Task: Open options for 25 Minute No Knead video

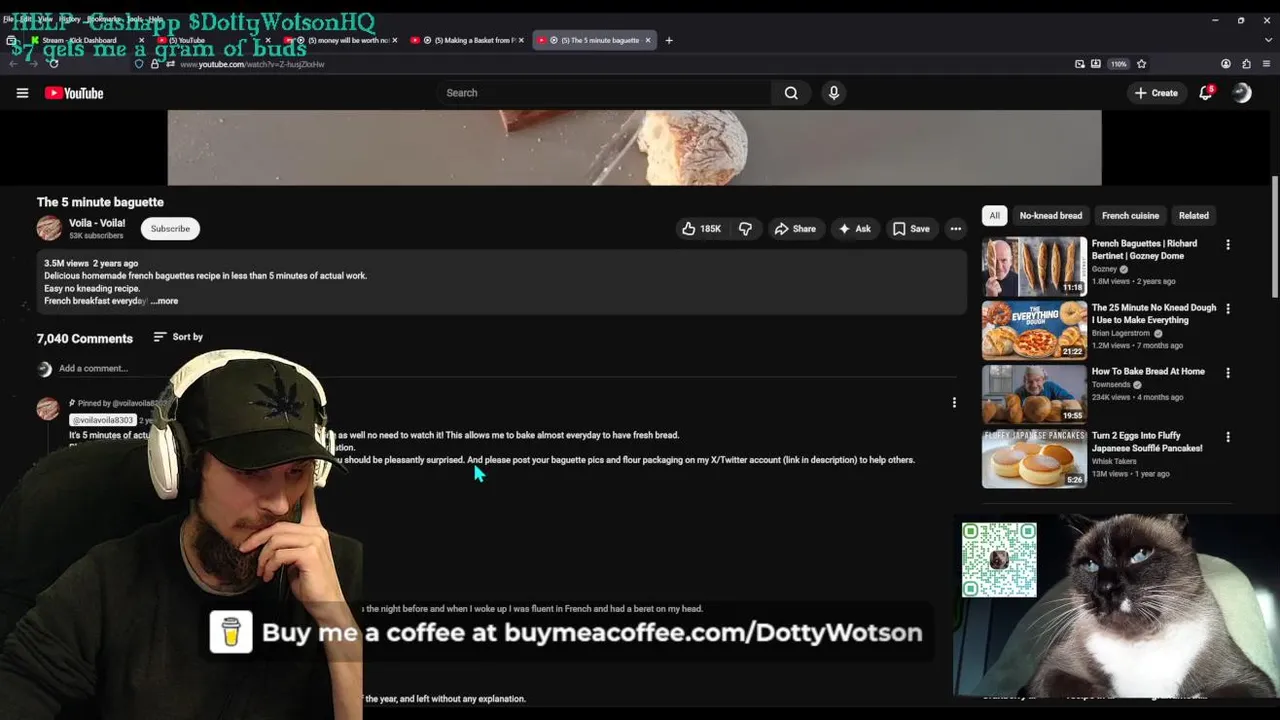Action: [x=1228, y=309]
